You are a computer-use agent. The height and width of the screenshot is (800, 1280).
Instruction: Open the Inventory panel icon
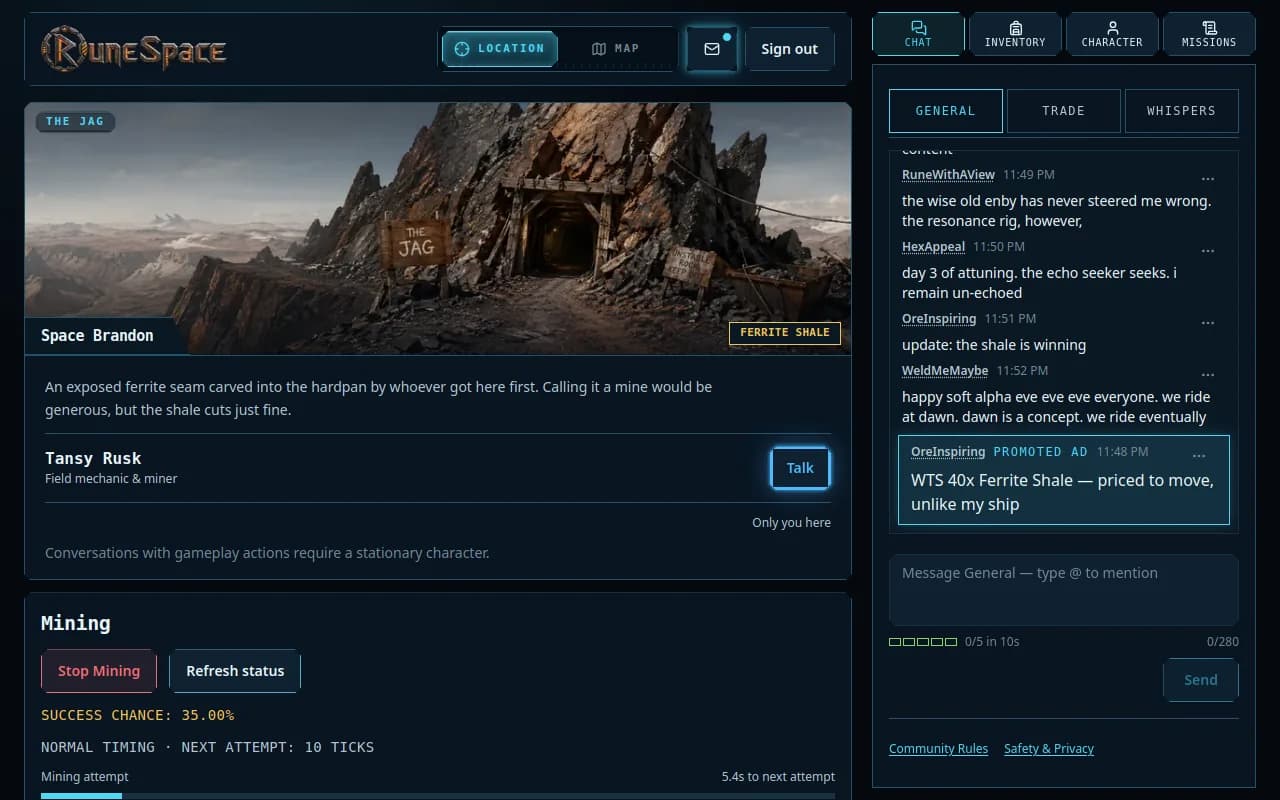[x=1015, y=34]
